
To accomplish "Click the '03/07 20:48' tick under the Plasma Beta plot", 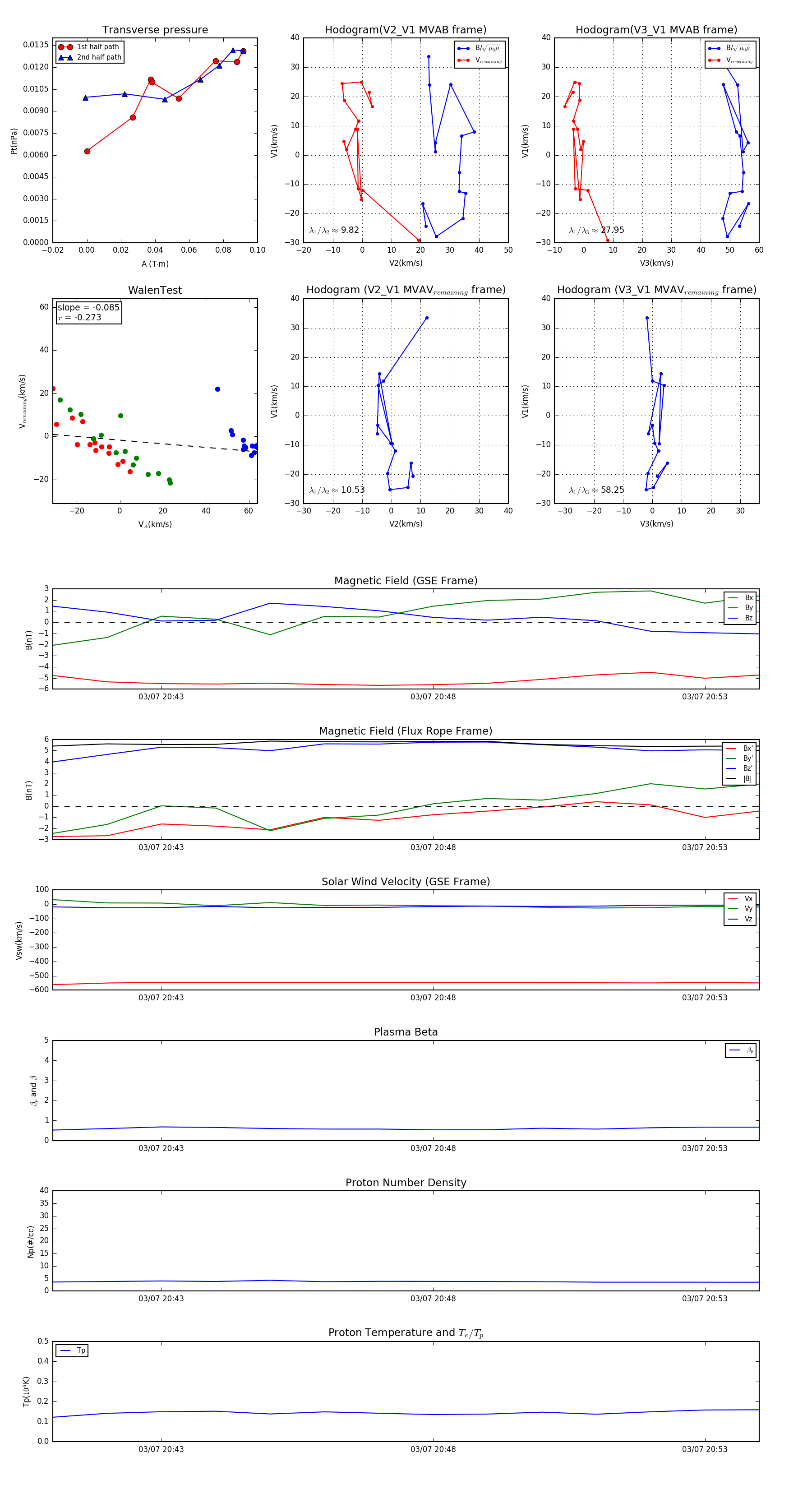I will coord(433,1148).
